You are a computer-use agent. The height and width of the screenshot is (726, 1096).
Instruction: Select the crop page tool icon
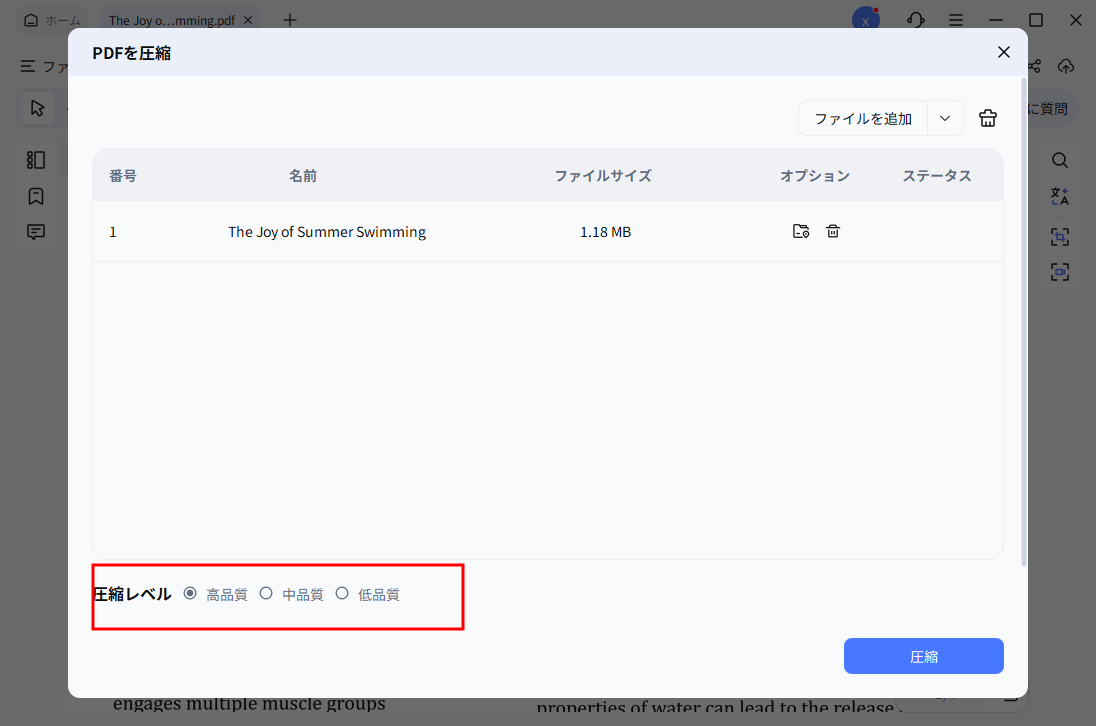coord(1060,236)
